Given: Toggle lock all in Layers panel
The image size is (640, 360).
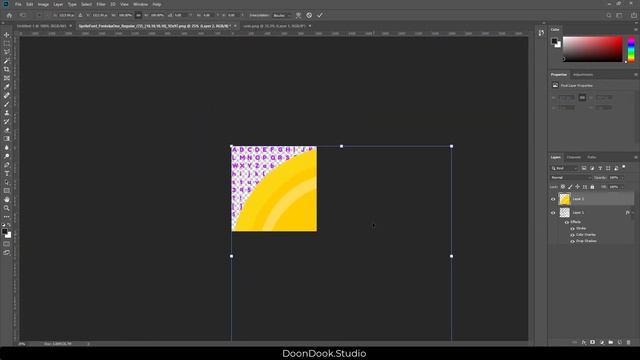Looking at the screenshot, I should tap(592, 187).
